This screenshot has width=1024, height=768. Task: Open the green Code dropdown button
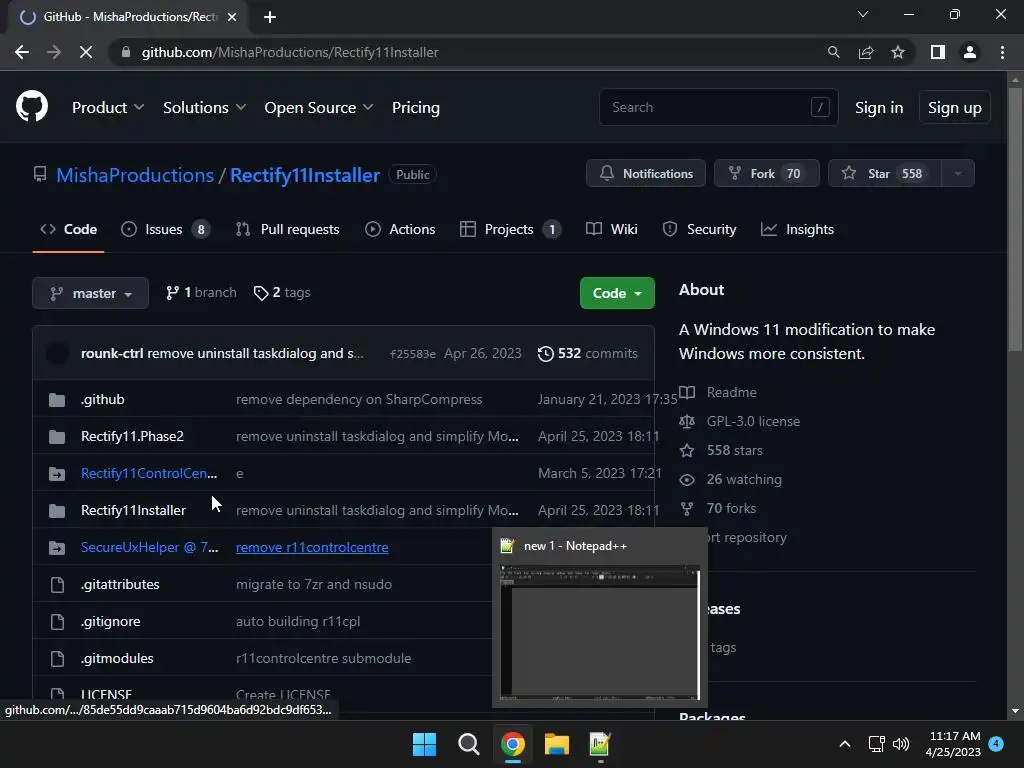coord(616,293)
